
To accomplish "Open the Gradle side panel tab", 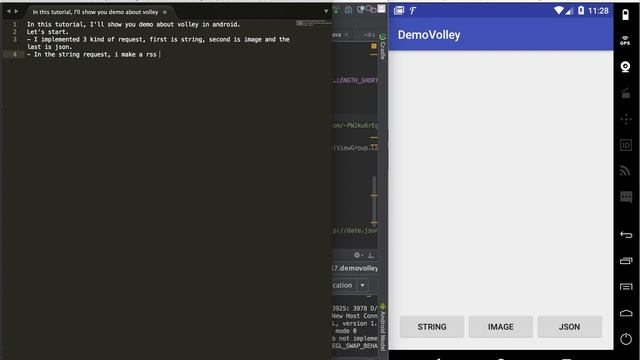I will 382,47.
